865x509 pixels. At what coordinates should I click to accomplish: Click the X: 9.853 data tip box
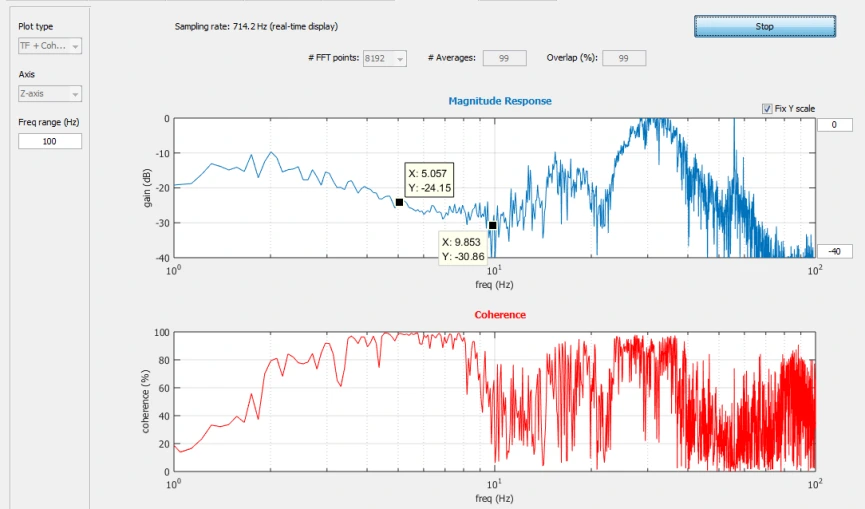[x=463, y=249]
